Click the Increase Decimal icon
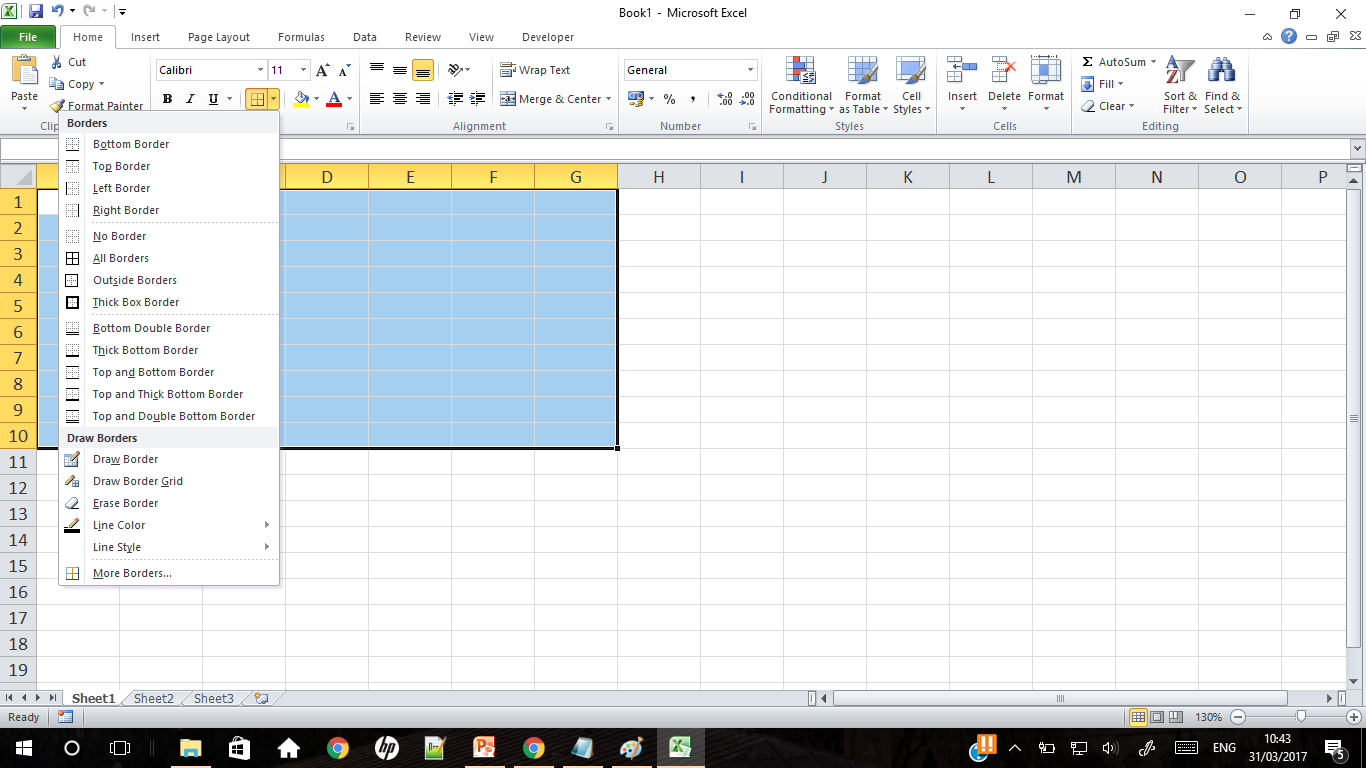 click(x=724, y=99)
